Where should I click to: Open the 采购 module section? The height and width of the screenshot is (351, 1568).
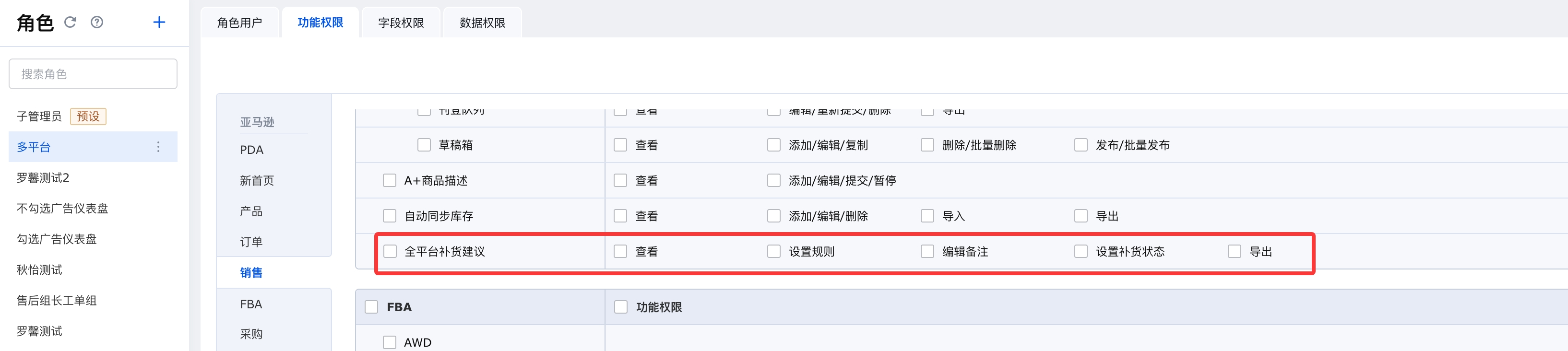click(x=251, y=334)
